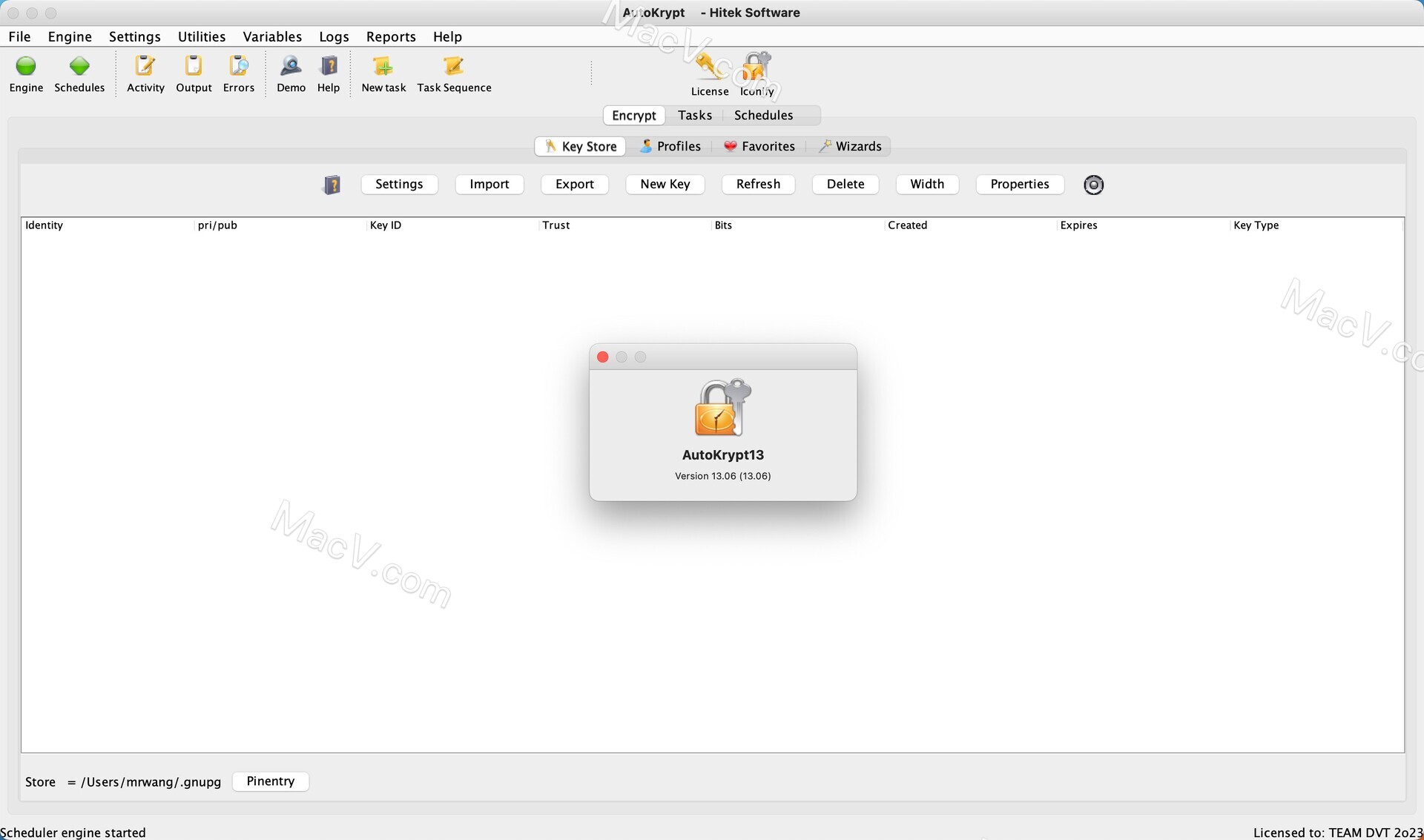Switch to the Encrypt tab
Screen dimensions: 1424x840
coord(634,115)
